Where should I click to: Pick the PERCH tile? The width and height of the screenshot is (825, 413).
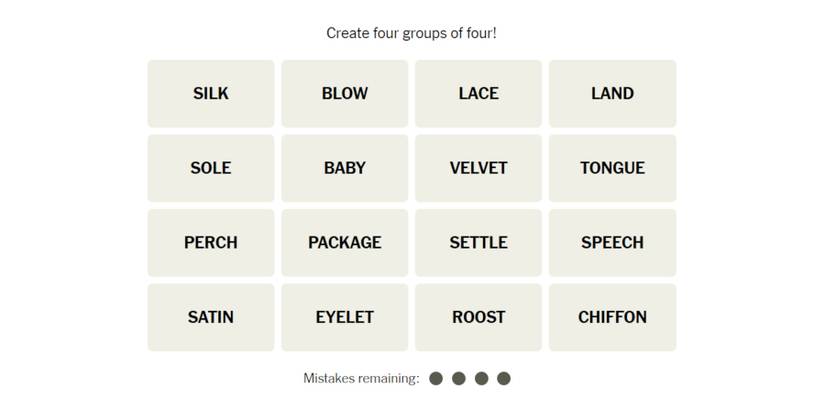click(x=211, y=242)
